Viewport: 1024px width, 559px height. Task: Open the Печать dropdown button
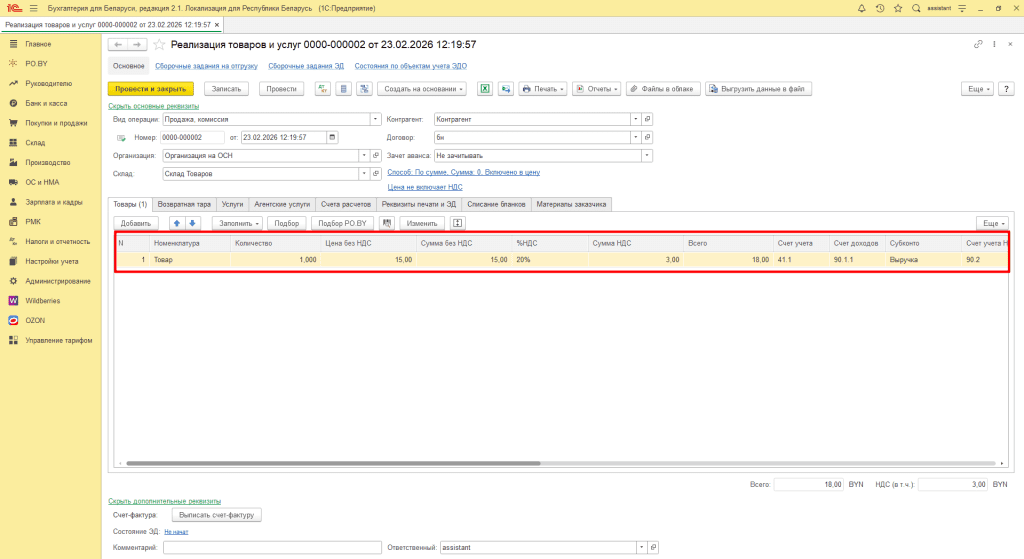[x=543, y=89]
